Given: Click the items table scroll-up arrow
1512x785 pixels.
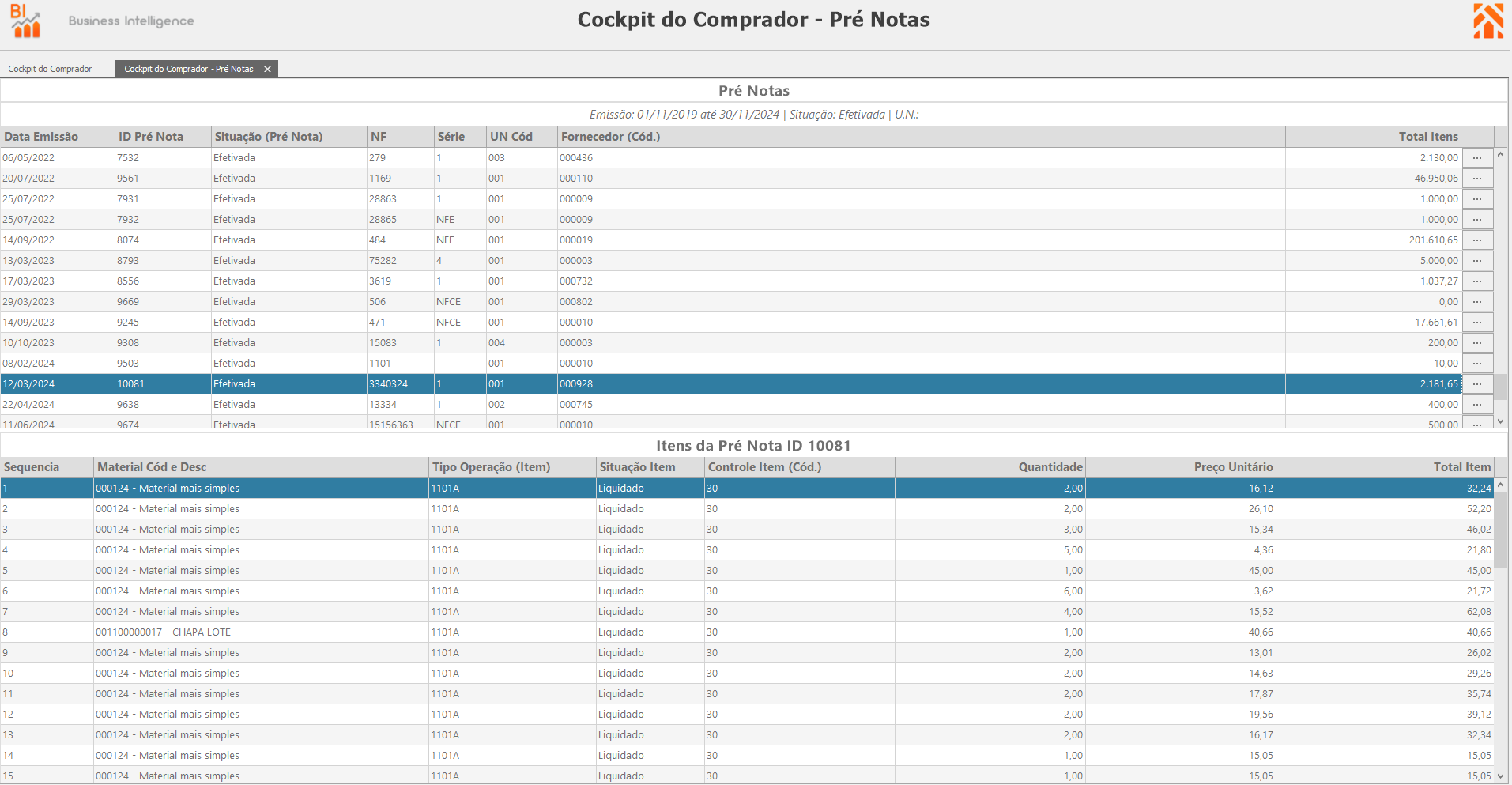Looking at the screenshot, I should pos(1500,485).
